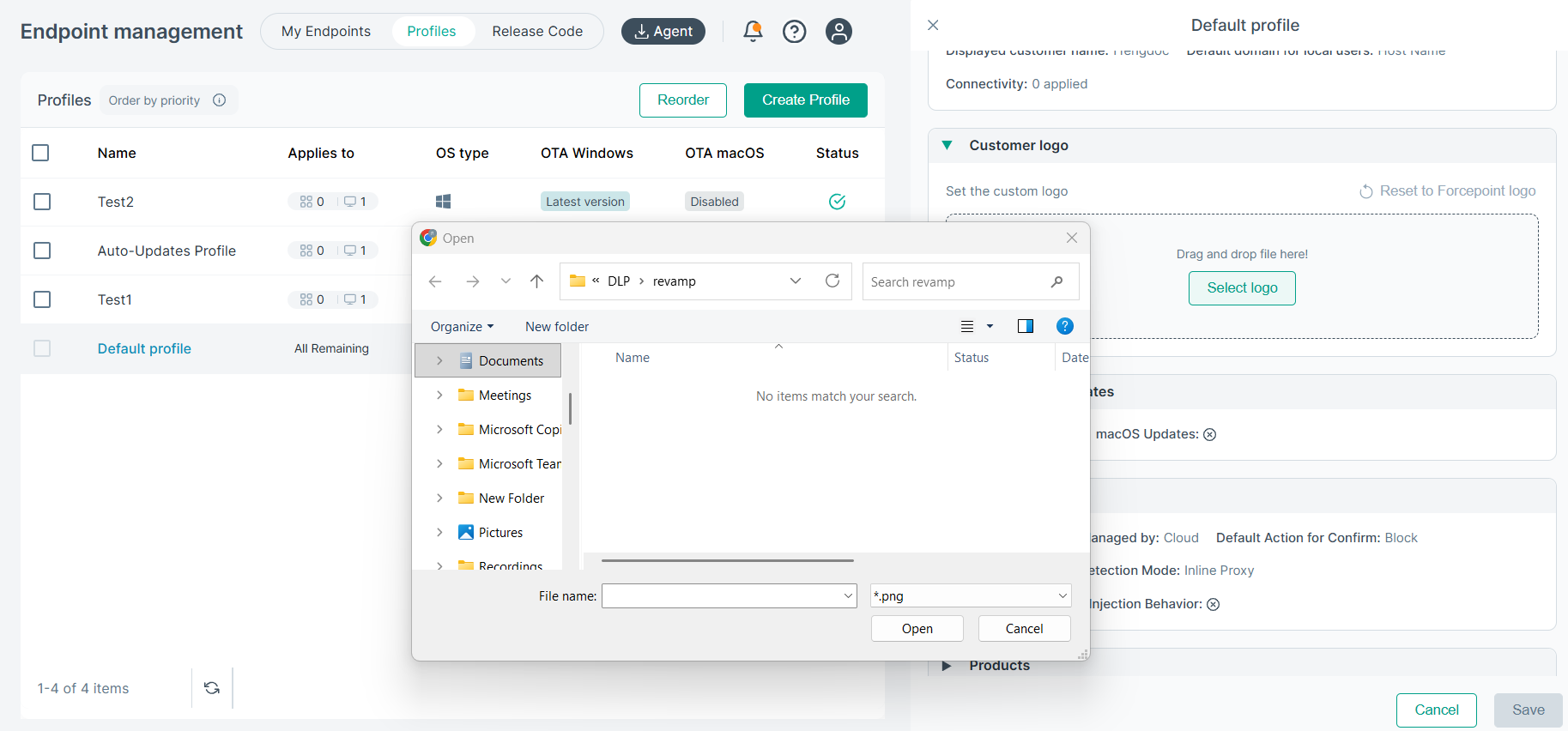The image size is (1568, 731).
Task: Go up one folder level in file dialog
Action: click(536, 281)
